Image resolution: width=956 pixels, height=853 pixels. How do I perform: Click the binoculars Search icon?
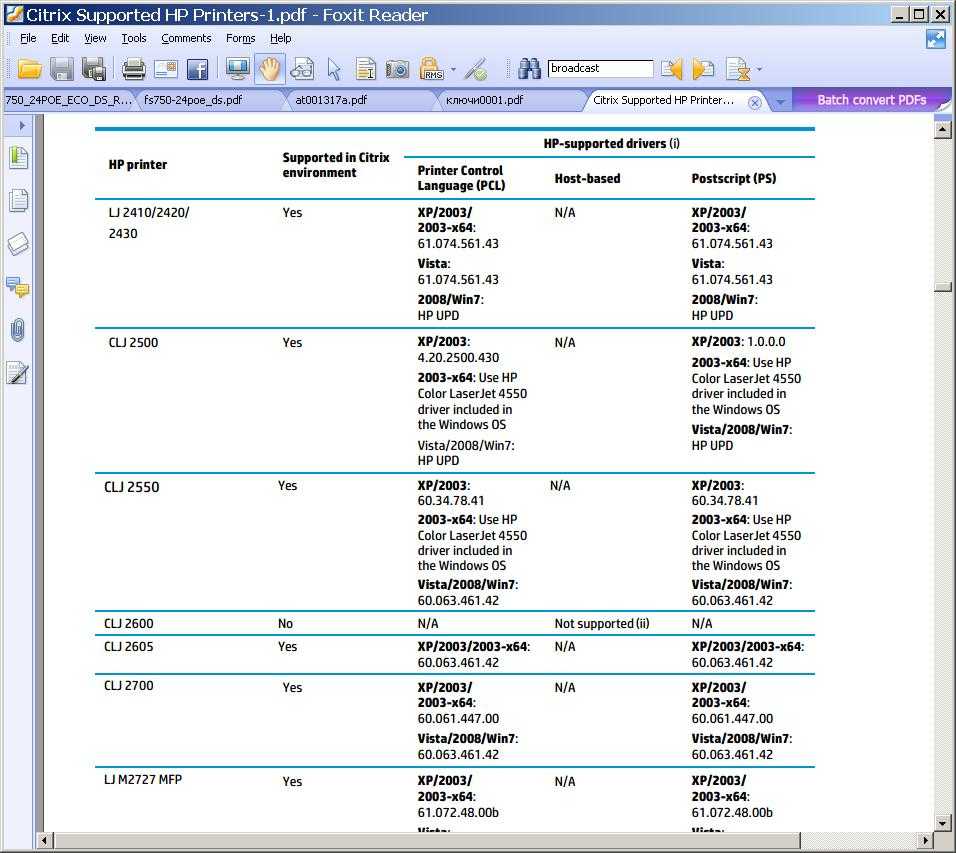click(x=529, y=69)
